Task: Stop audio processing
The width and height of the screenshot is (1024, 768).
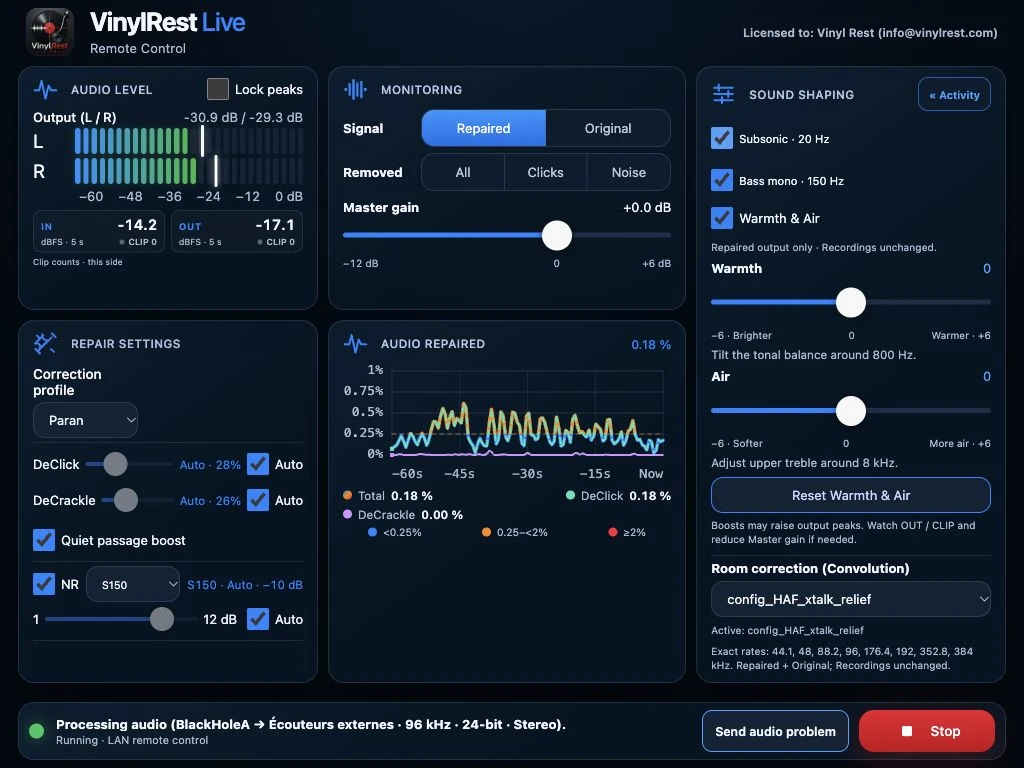Action: 927,731
